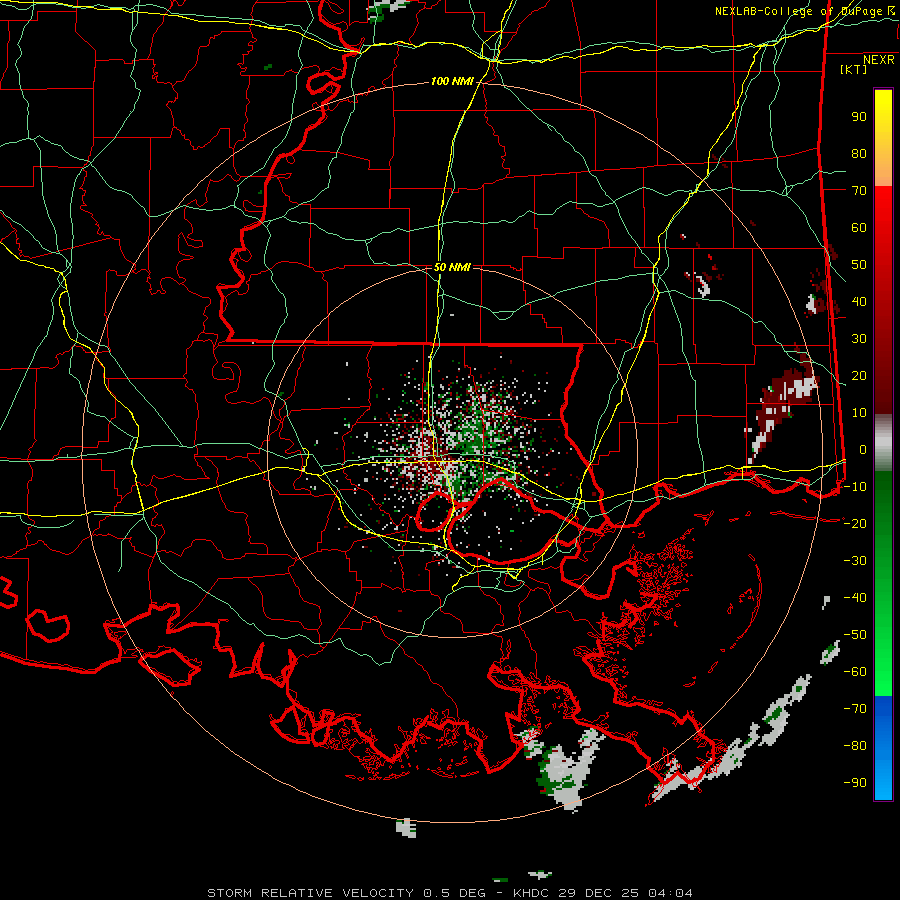Click the 0 value on the velocity scale
Viewport: 900px width, 900px height.
[863, 450]
